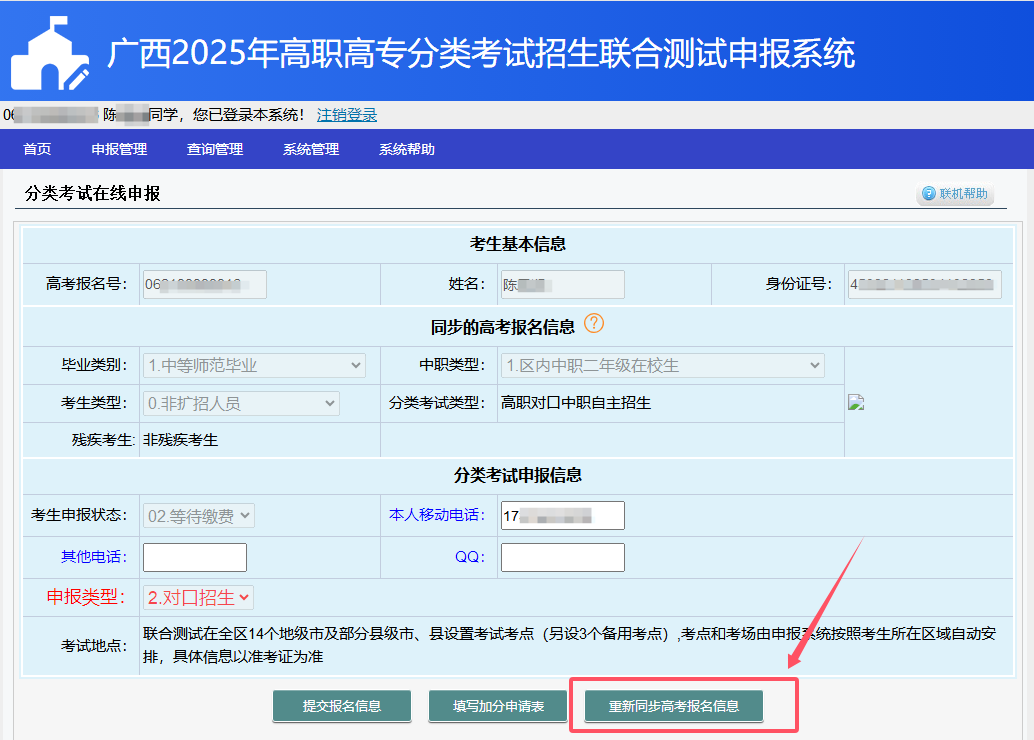Focus the QQ number input field
Image resolution: width=1034 pixels, height=740 pixels.
click(562, 557)
